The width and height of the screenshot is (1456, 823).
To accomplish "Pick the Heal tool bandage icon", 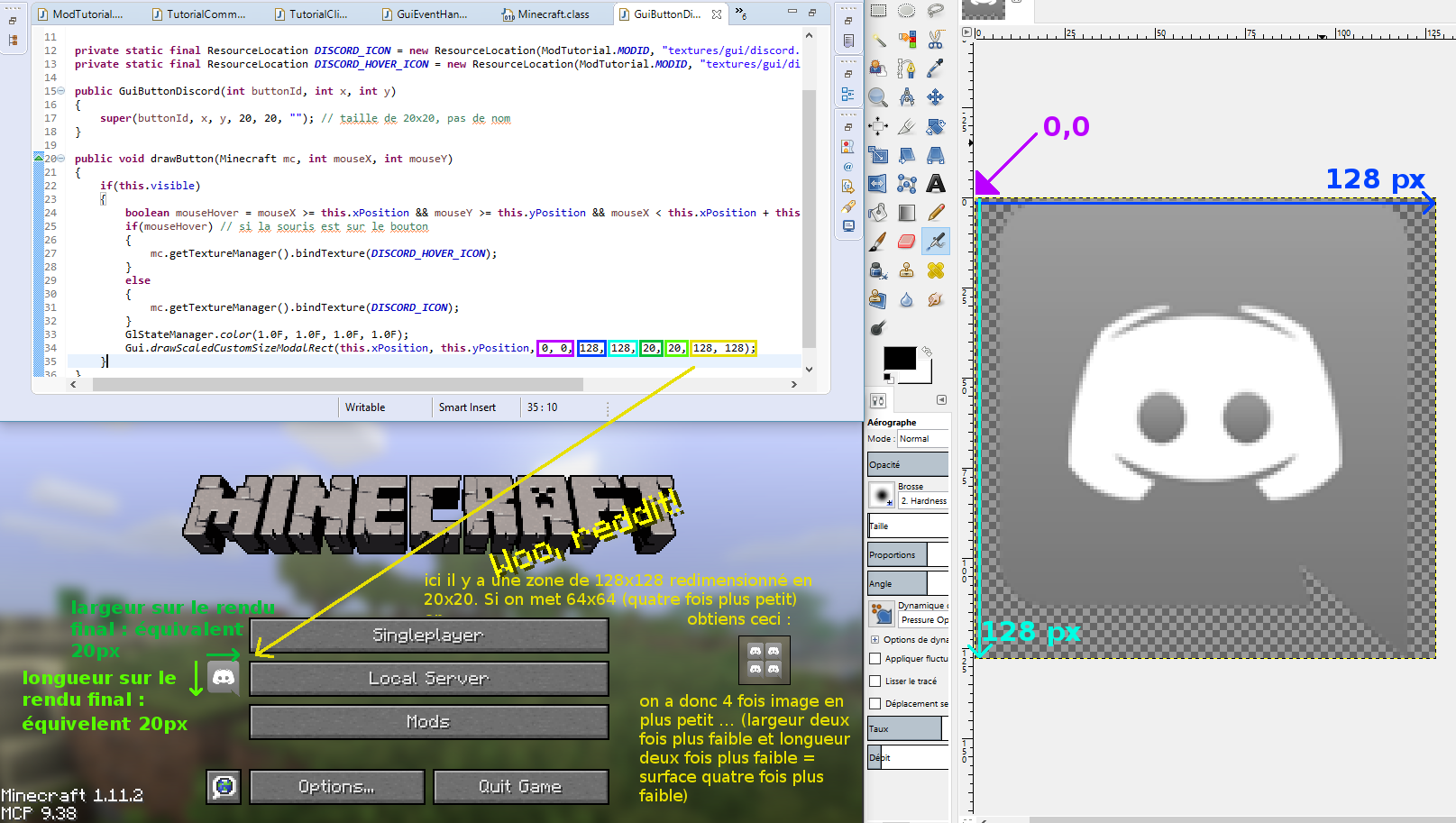I will (x=936, y=270).
